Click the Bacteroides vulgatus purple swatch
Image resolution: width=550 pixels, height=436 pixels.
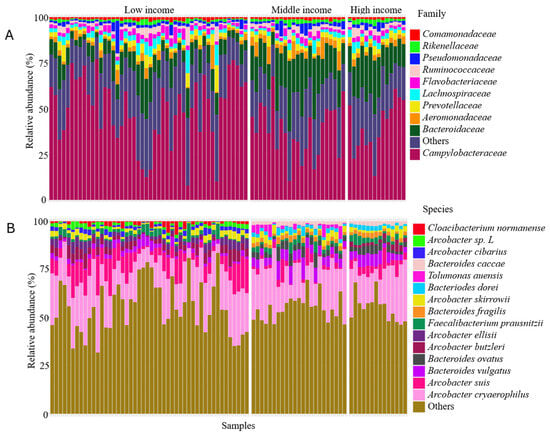tap(419, 371)
